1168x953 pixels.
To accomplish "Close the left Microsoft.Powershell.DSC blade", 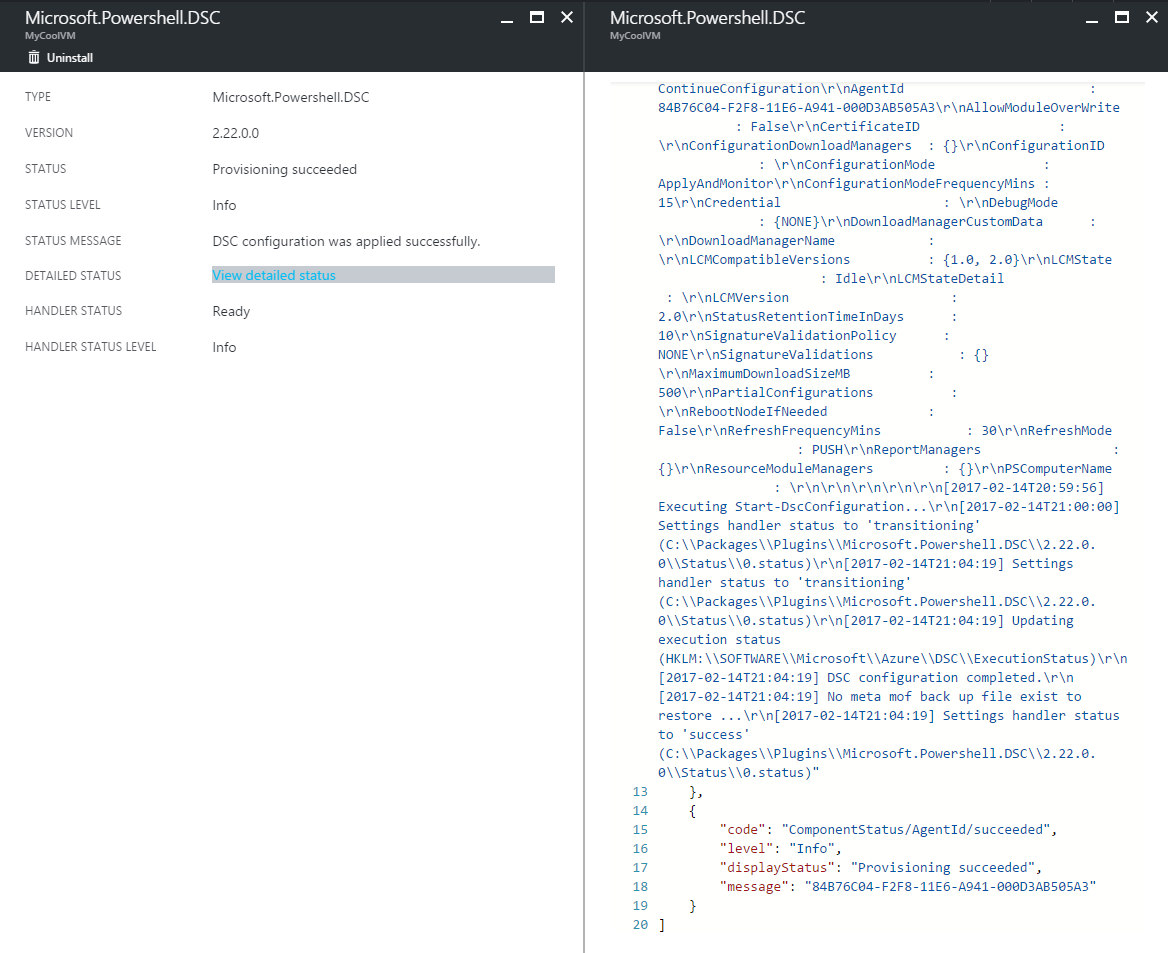I will (x=567, y=17).
